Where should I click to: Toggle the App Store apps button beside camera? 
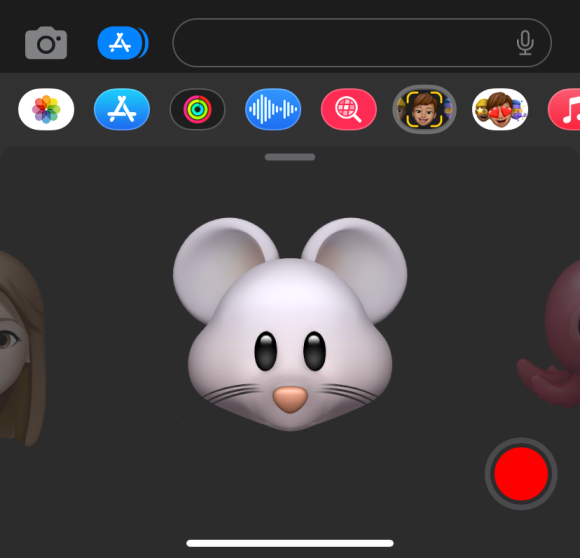click(123, 43)
